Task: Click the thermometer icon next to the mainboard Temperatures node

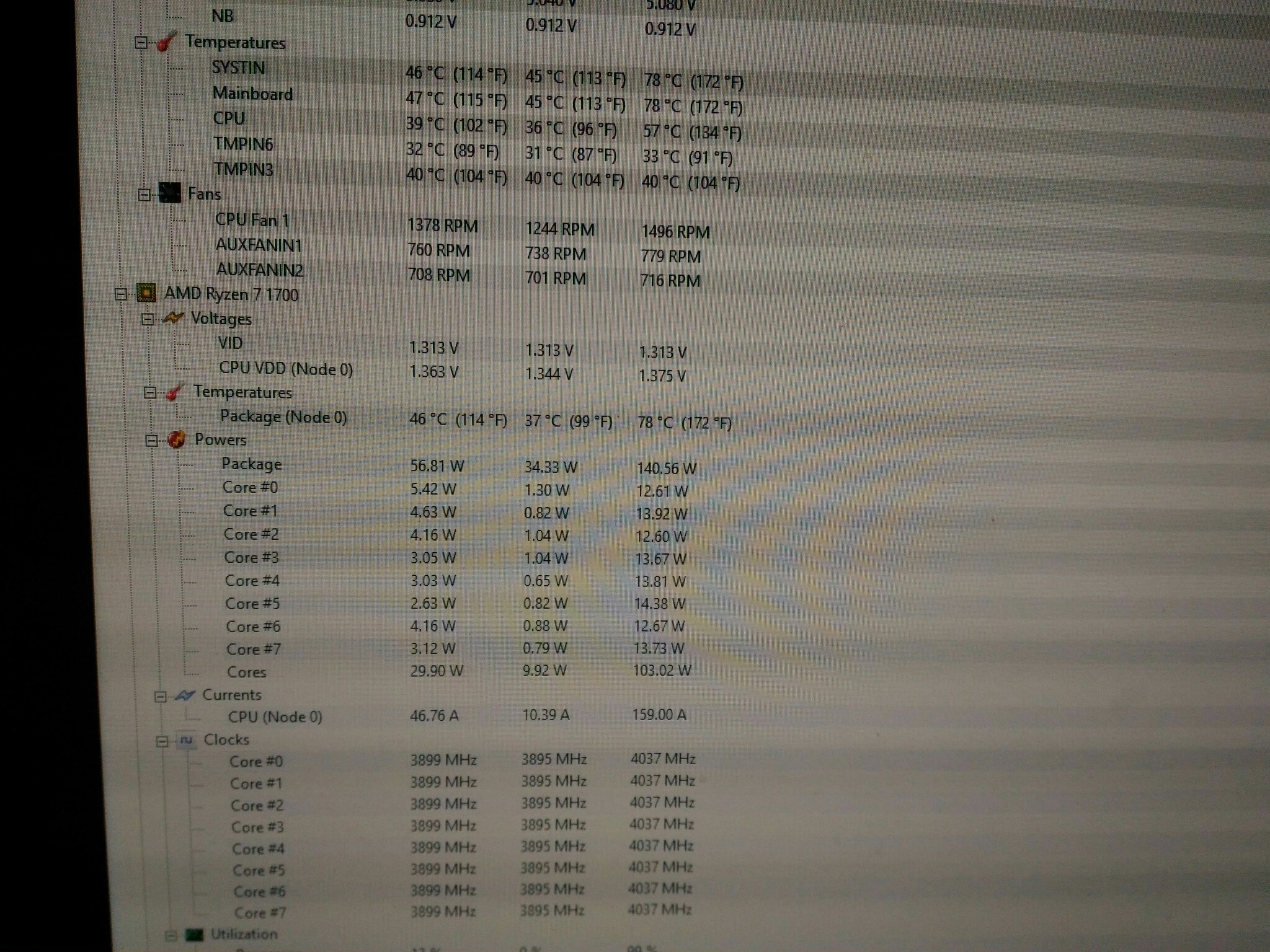Action: click(166, 42)
